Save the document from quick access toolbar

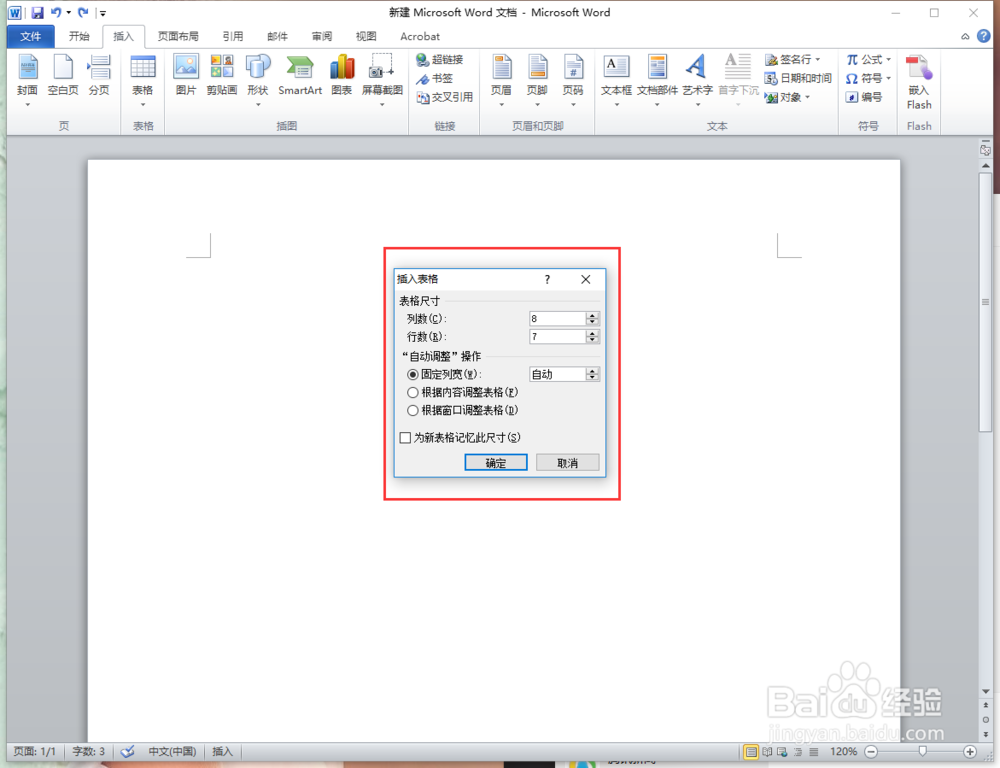pyautogui.click(x=37, y=12)
